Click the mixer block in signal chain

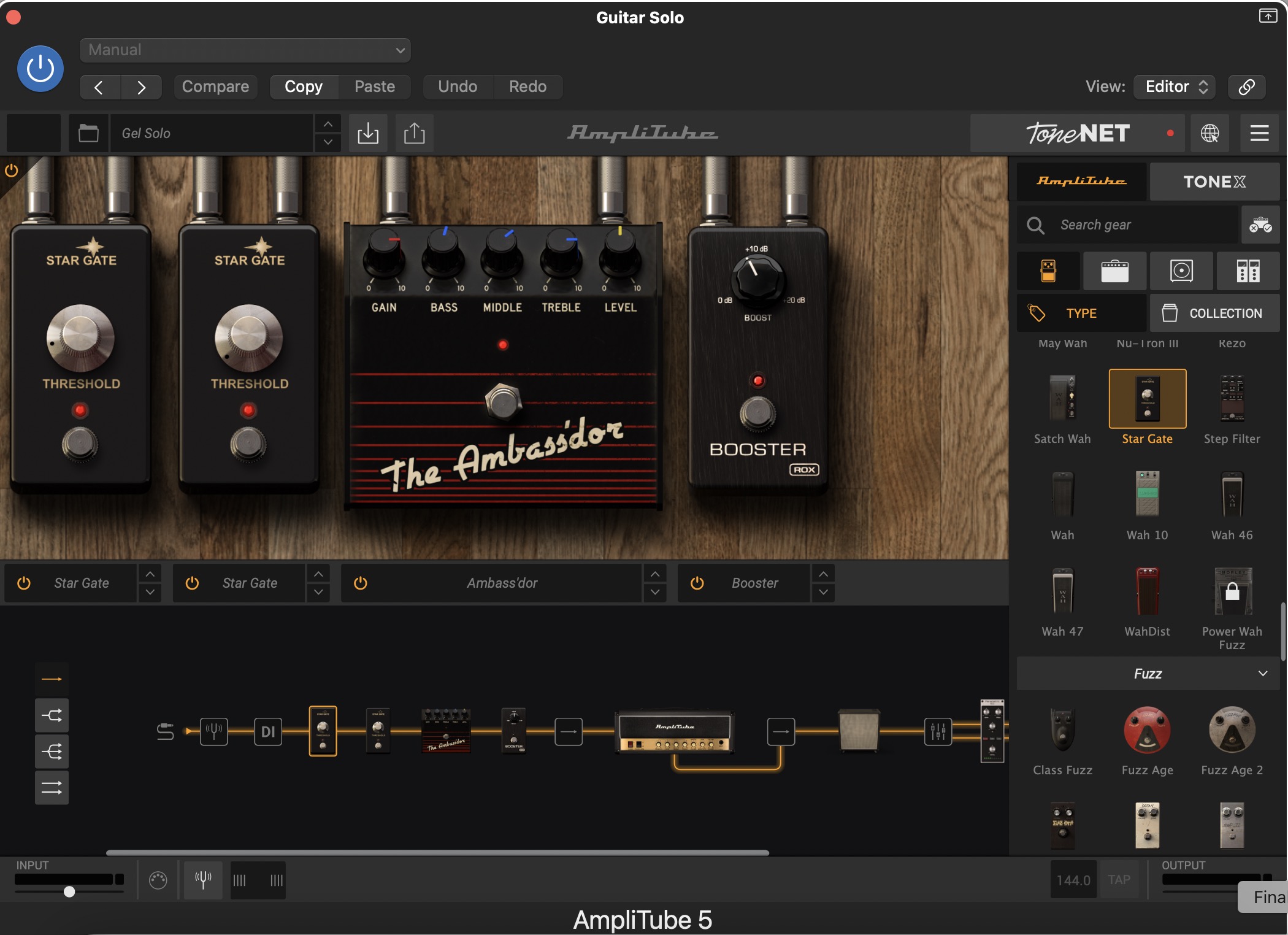pyautogui.click(x=938, y=731)
